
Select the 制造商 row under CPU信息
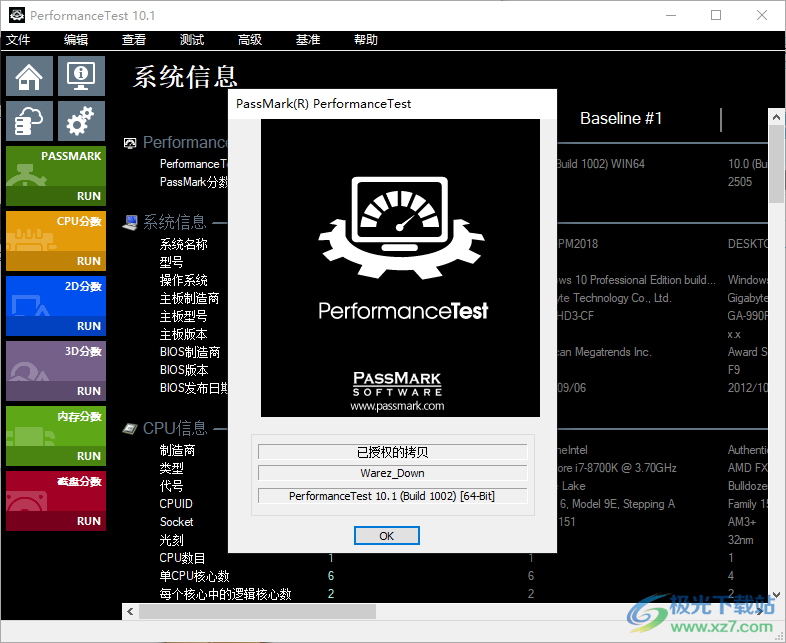coord(177,450)
